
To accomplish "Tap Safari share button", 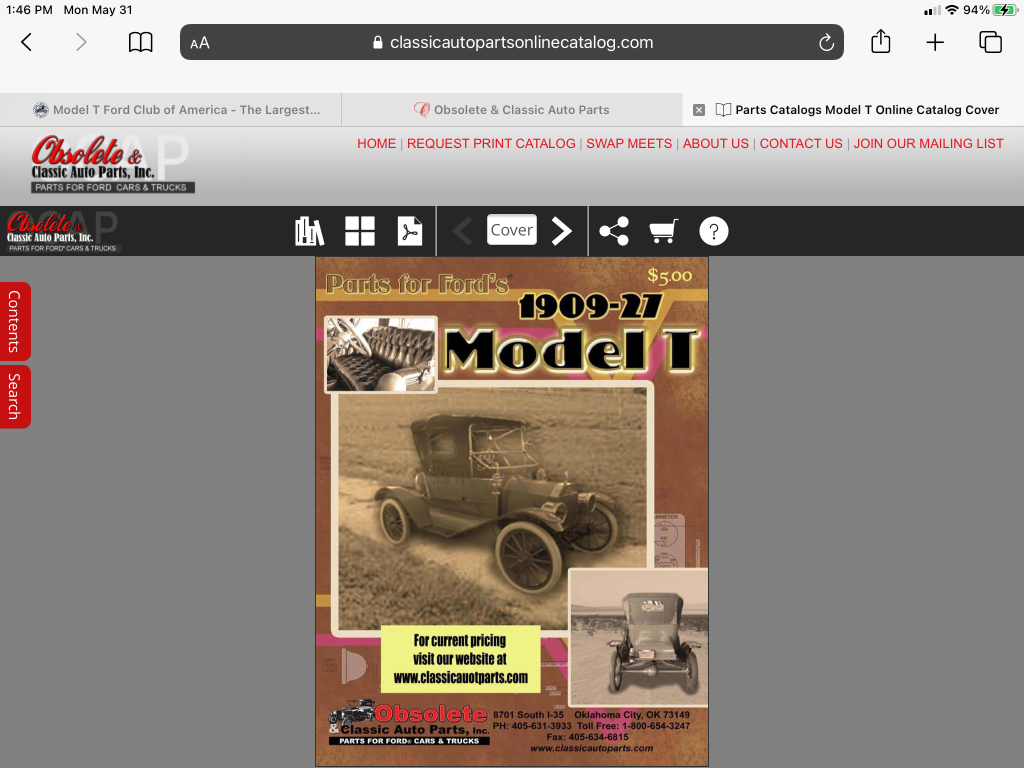I will tap(880, 42).
